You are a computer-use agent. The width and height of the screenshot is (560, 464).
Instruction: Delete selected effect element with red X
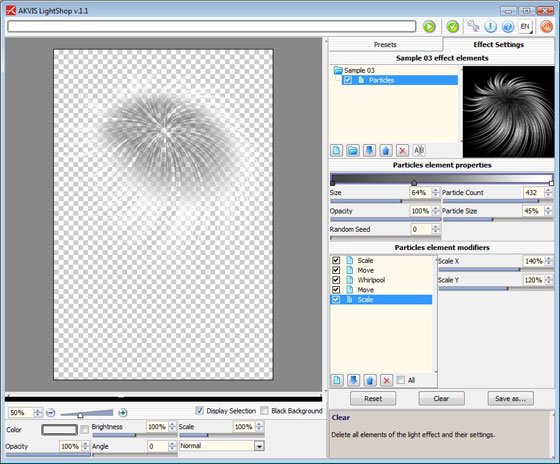(x=402, y=150)
